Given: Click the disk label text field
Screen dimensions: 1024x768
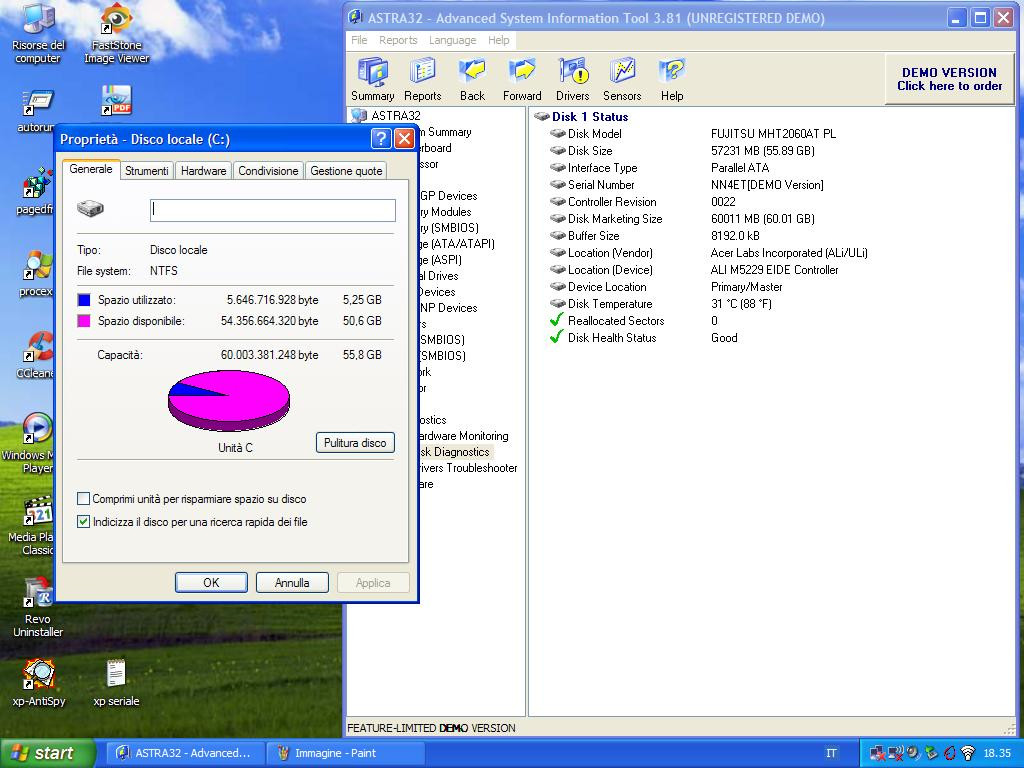Looking at the screenshot, I should pyautogui.click(x=273, y=210).
